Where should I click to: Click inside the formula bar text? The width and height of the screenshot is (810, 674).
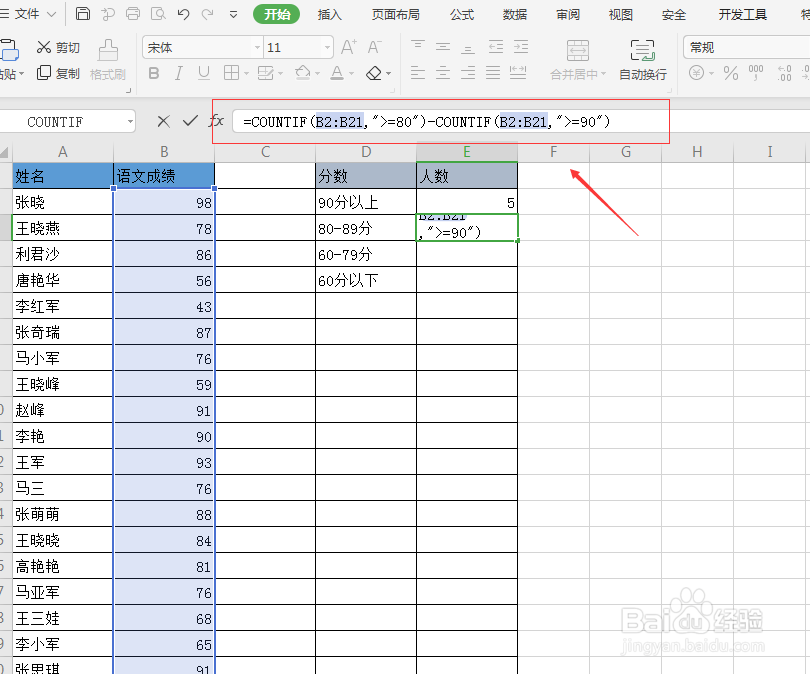(426, 122)
